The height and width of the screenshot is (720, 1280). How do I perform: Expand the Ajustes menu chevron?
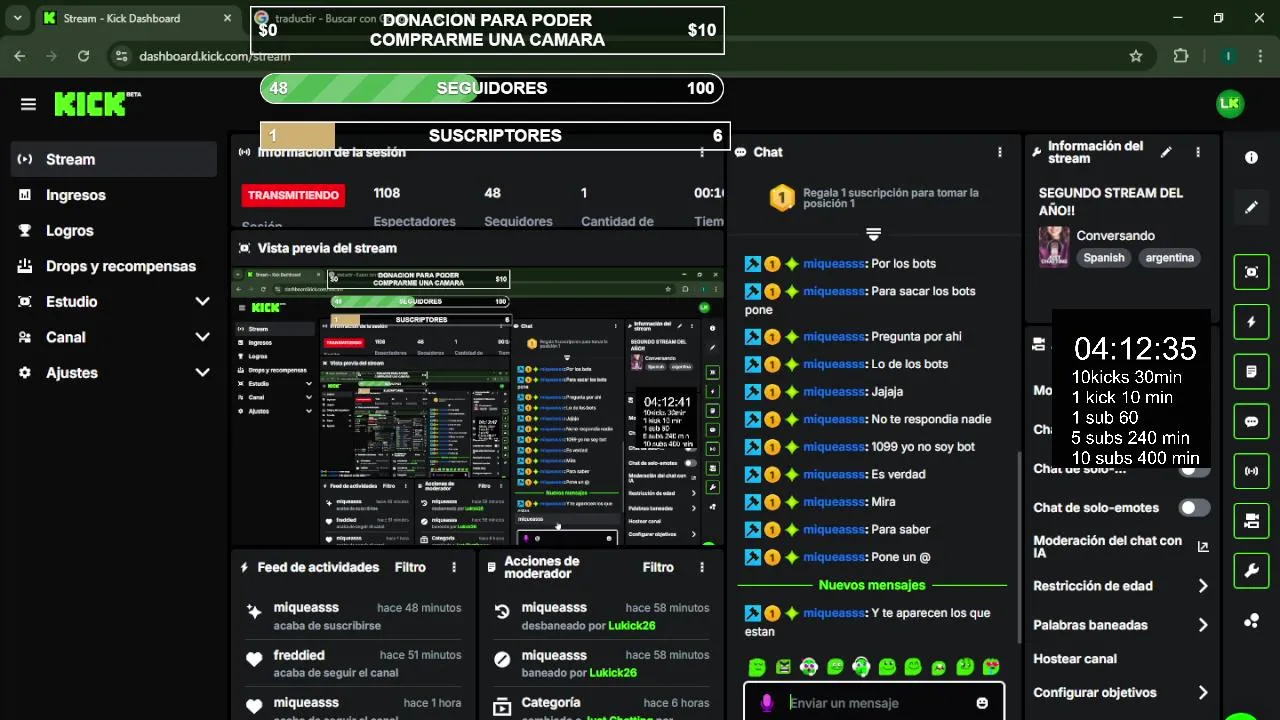(x=202, y=372)
